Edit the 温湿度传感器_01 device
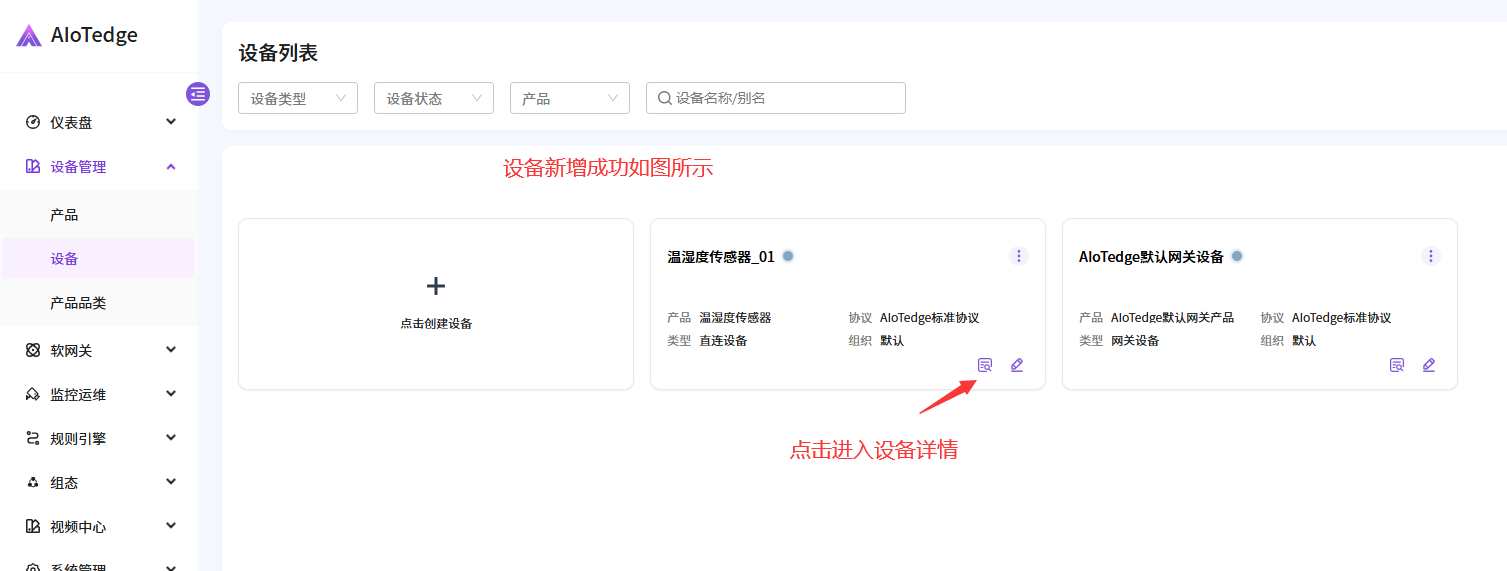Viewport: 1507px width, 571px height. pos(1017,365)
